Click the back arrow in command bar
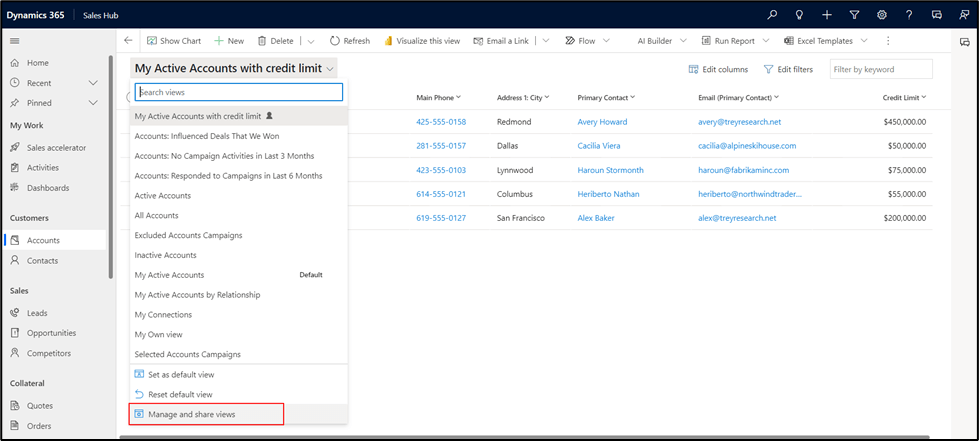 128,41
